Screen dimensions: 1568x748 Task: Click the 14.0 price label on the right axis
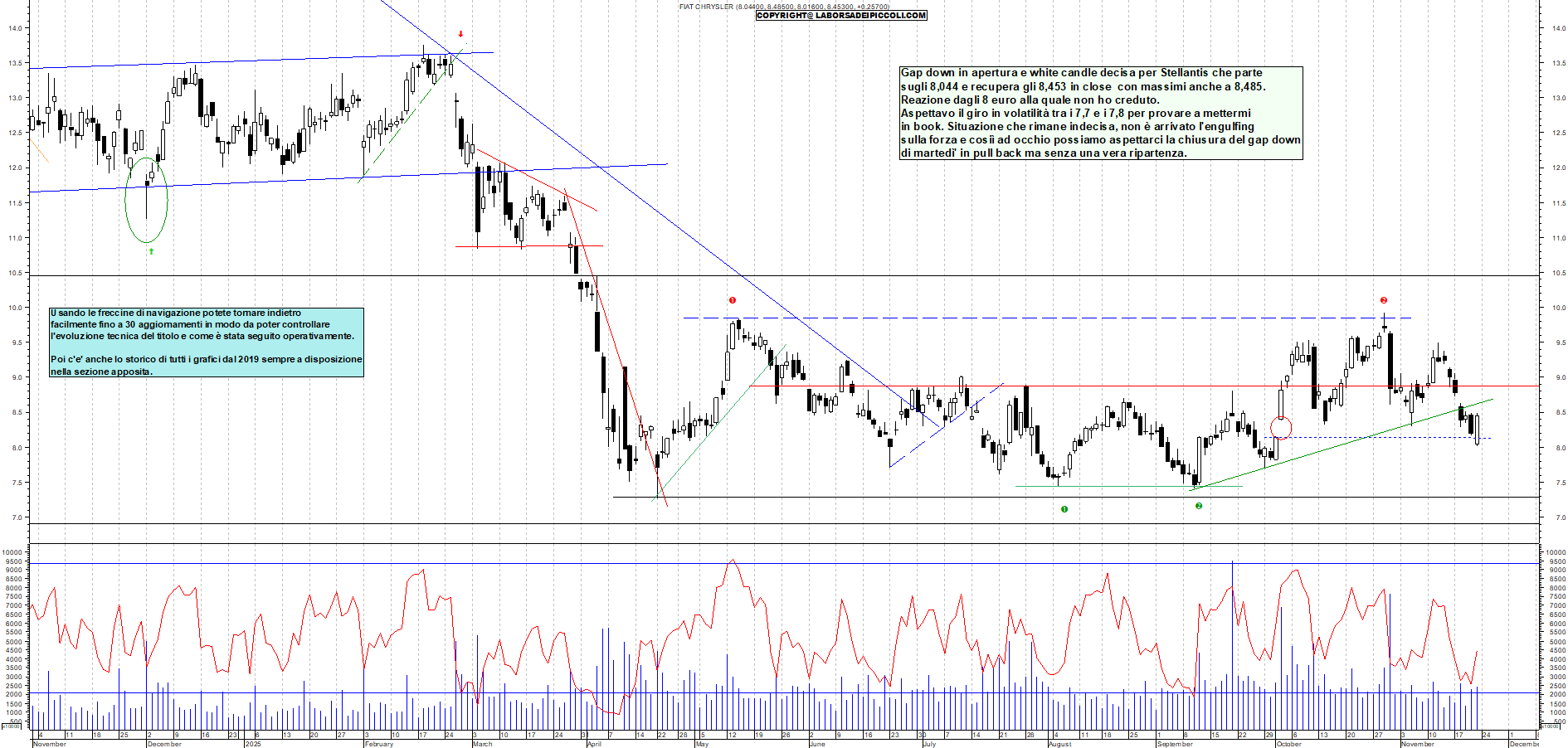(x=1558, y=28)
